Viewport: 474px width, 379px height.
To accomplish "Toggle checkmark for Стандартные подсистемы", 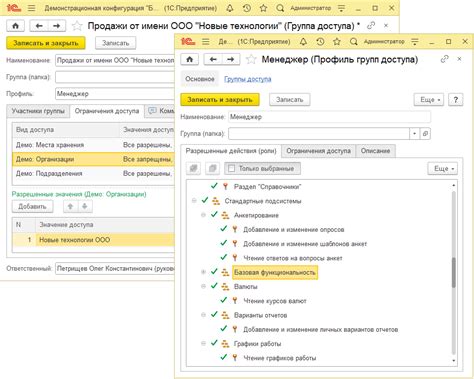I will (205, 200).
